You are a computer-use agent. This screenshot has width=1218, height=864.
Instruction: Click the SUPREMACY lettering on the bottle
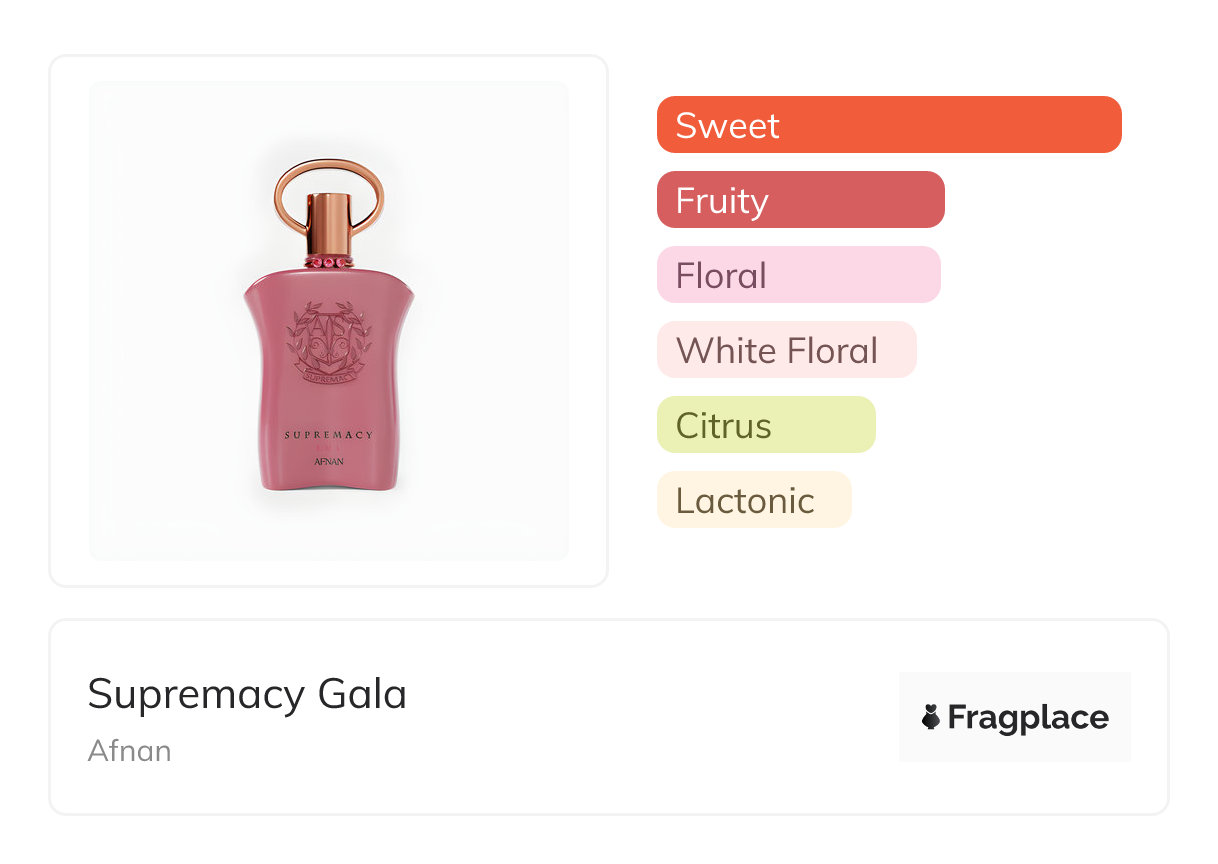[x=329, y=435]
